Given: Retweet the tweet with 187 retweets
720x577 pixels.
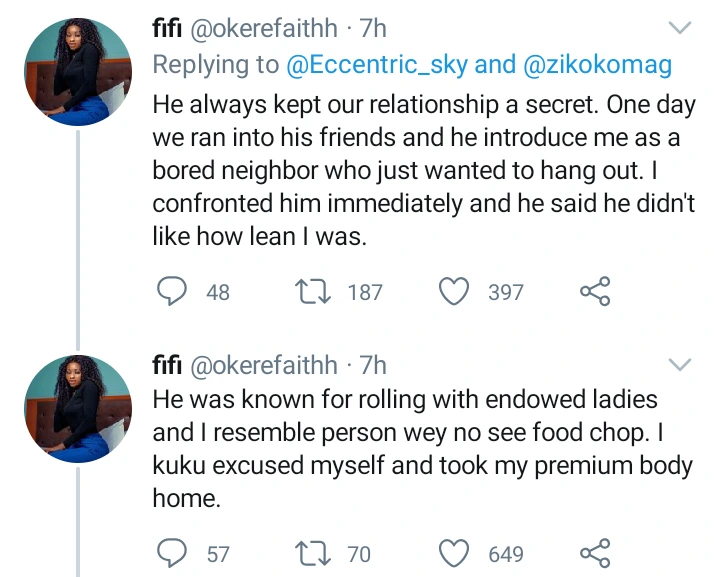Looking at the screenshot, I should 313,291.
